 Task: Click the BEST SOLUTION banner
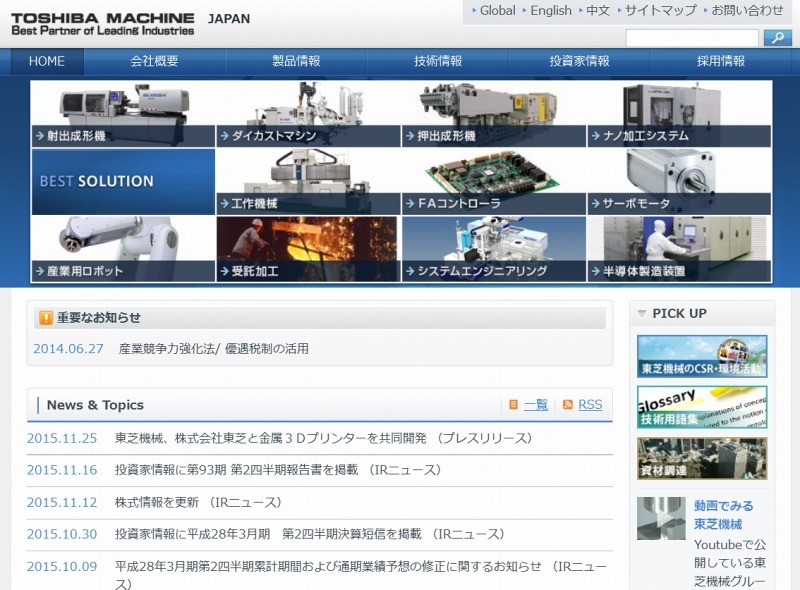coord(123,182)
